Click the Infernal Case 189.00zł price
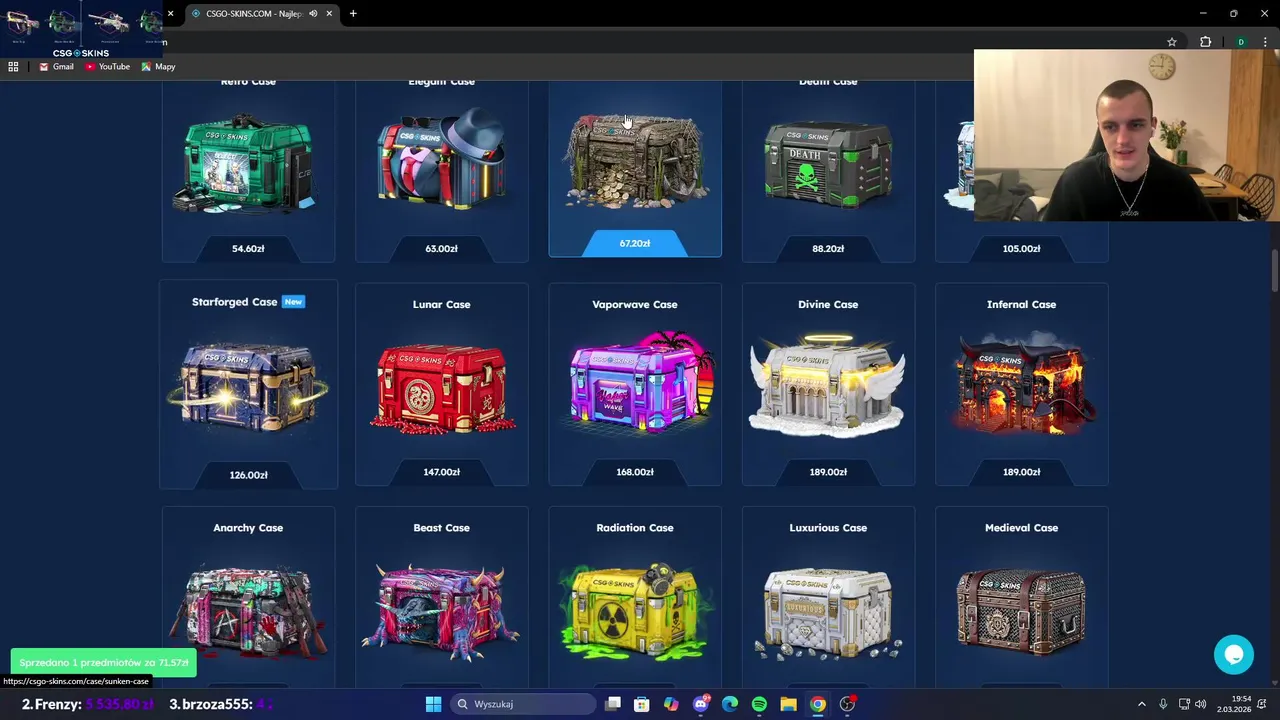 (1021, 472)
